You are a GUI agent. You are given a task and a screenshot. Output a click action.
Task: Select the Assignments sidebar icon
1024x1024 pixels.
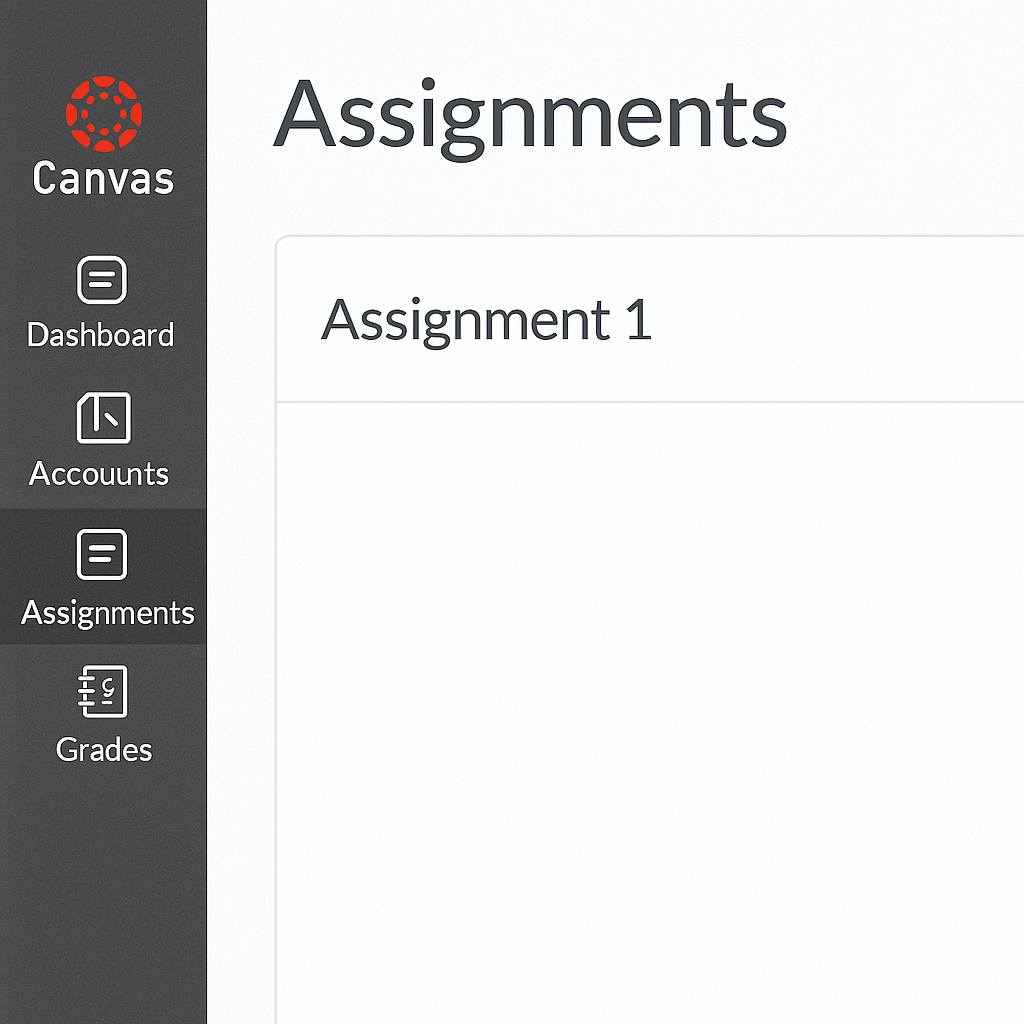pos(102,555)
